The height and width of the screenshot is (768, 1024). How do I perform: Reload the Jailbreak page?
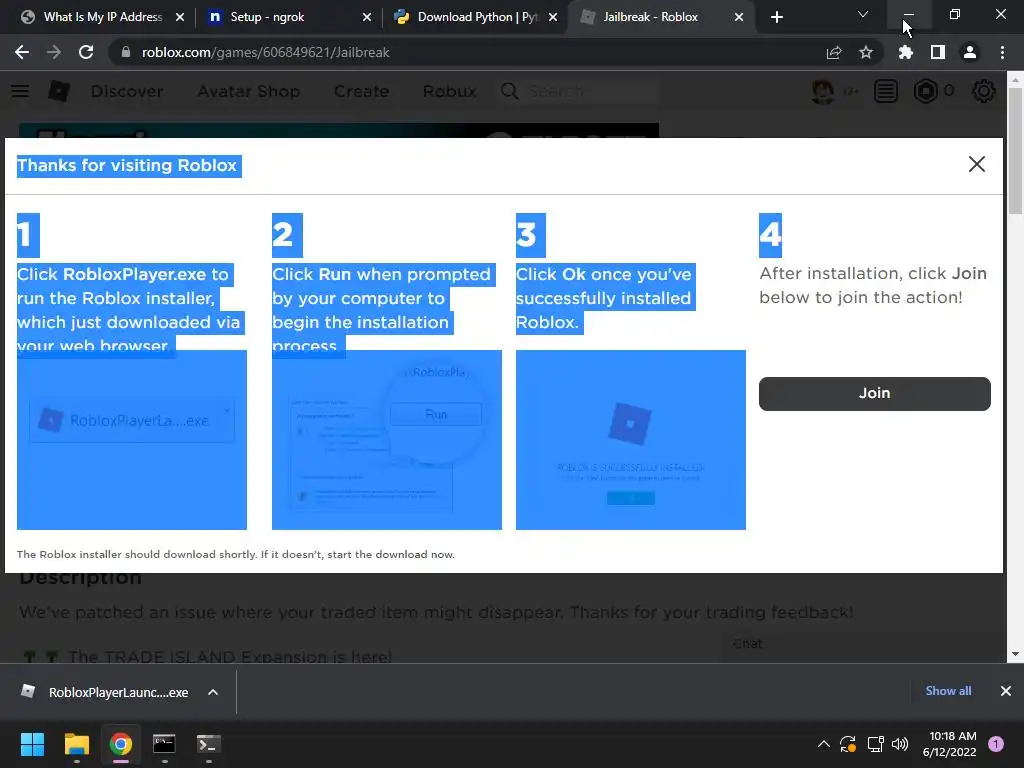86,52
